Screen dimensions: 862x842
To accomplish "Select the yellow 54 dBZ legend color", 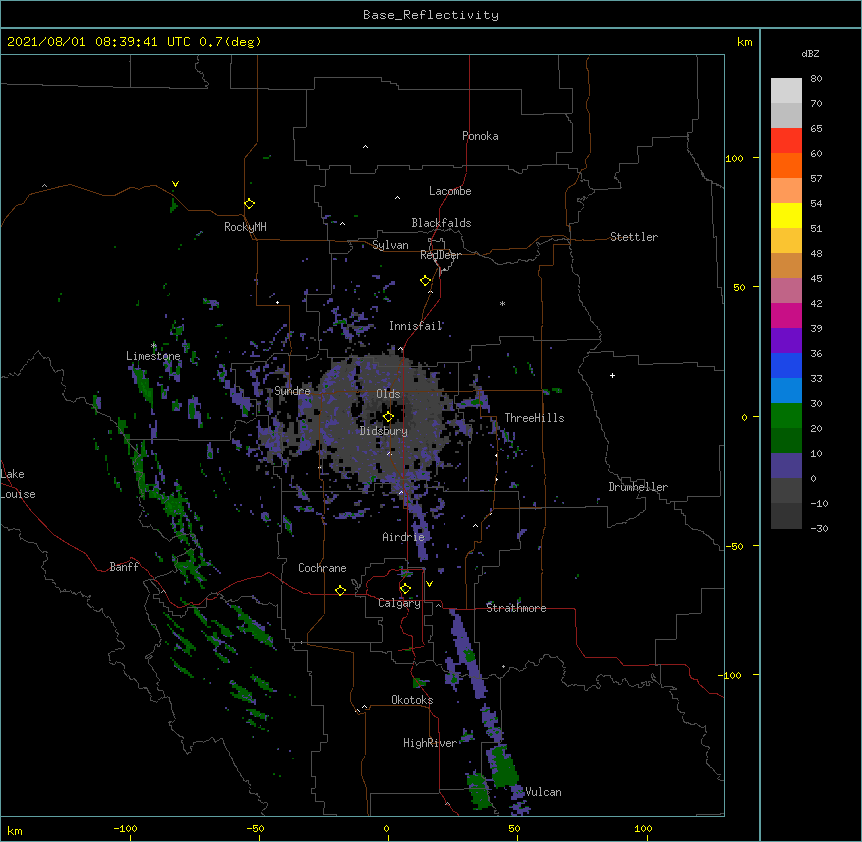I will [x=786, y=215].
